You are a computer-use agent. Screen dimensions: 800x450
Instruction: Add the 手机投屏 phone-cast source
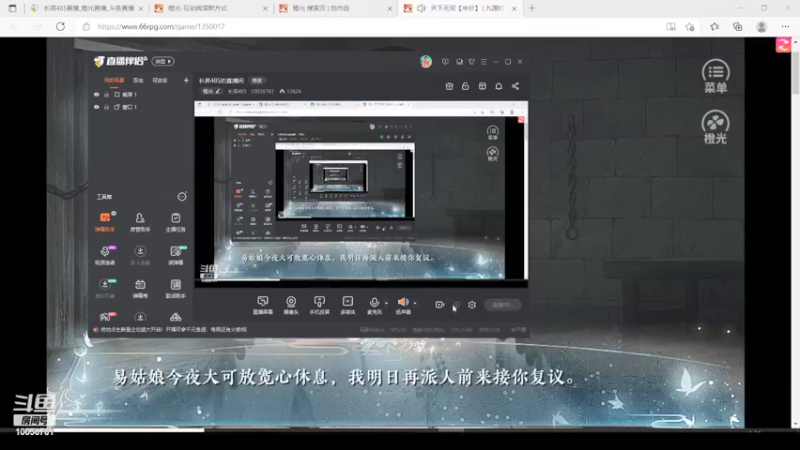click(x=319, y=305)
